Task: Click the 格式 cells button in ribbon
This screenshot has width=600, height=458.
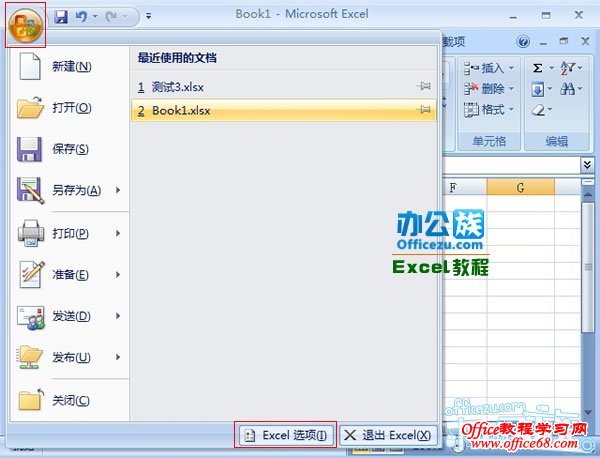Action: point(489,110)
